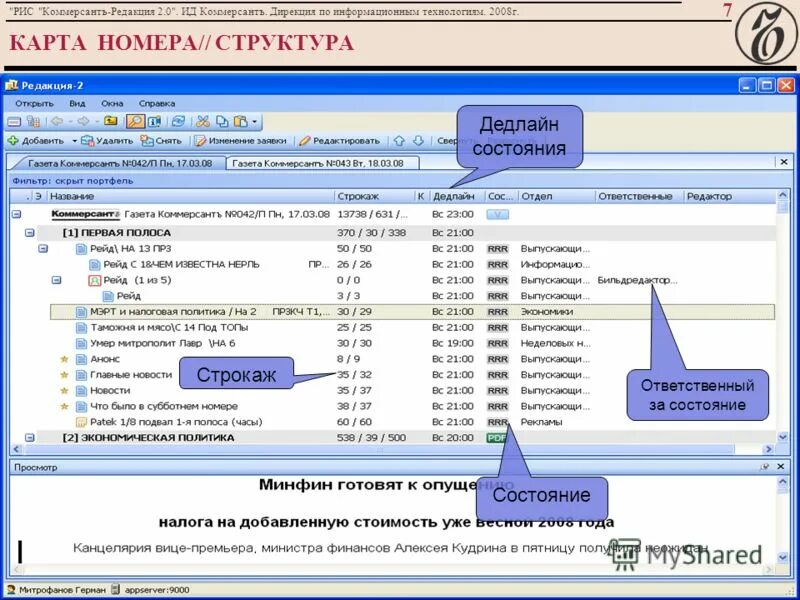Collapse the root Газета Коммерсантъ №042/П node
800x600 pixels.
point(16,214)
